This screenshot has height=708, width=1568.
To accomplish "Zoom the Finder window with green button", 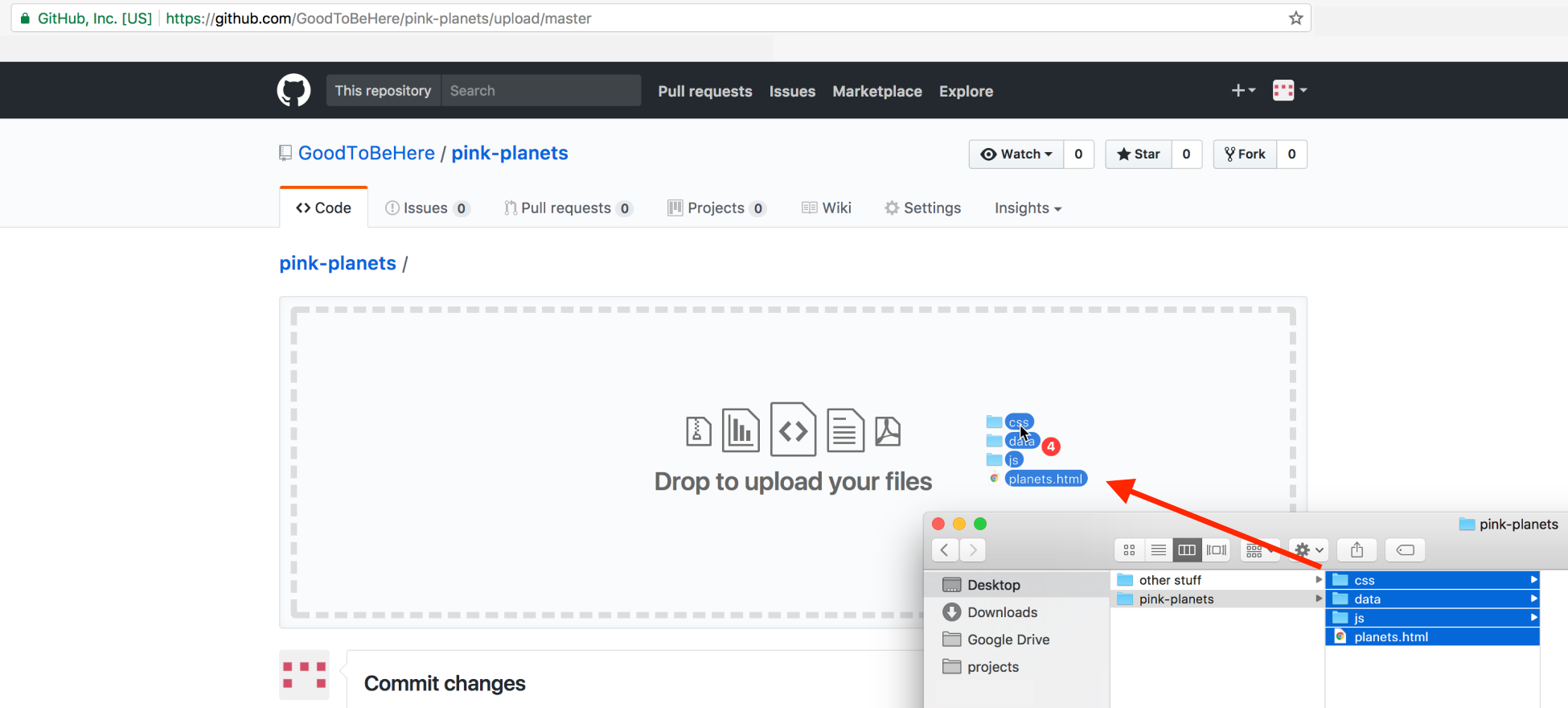I will pyautogui.click(x=980, y=524).
